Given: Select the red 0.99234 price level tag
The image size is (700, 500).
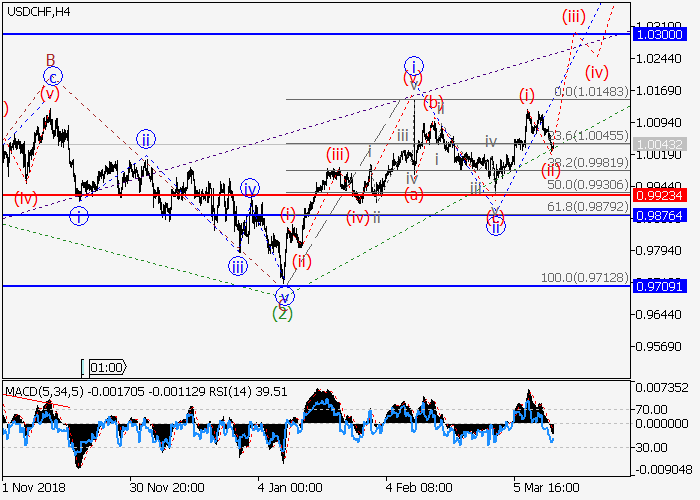Looking at the screenshot, I should coord(664,195).
